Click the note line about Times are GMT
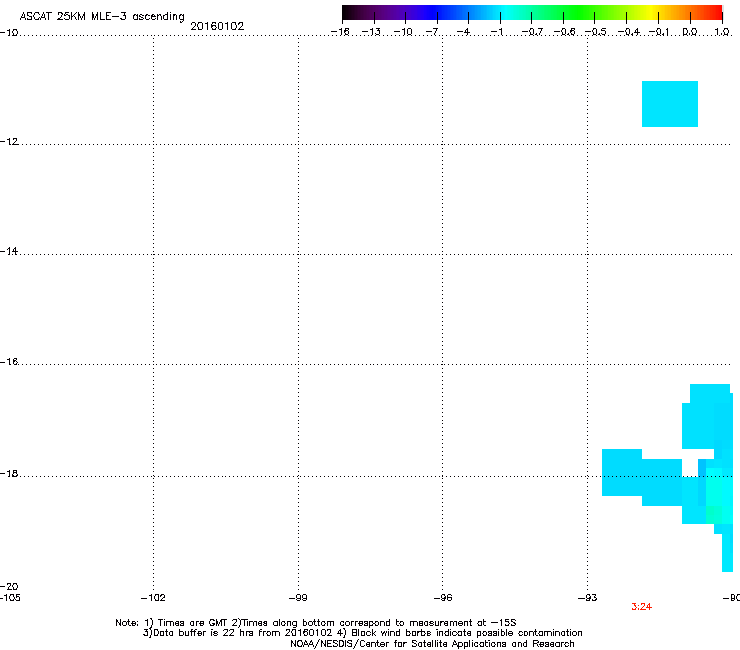 point(316,623)
